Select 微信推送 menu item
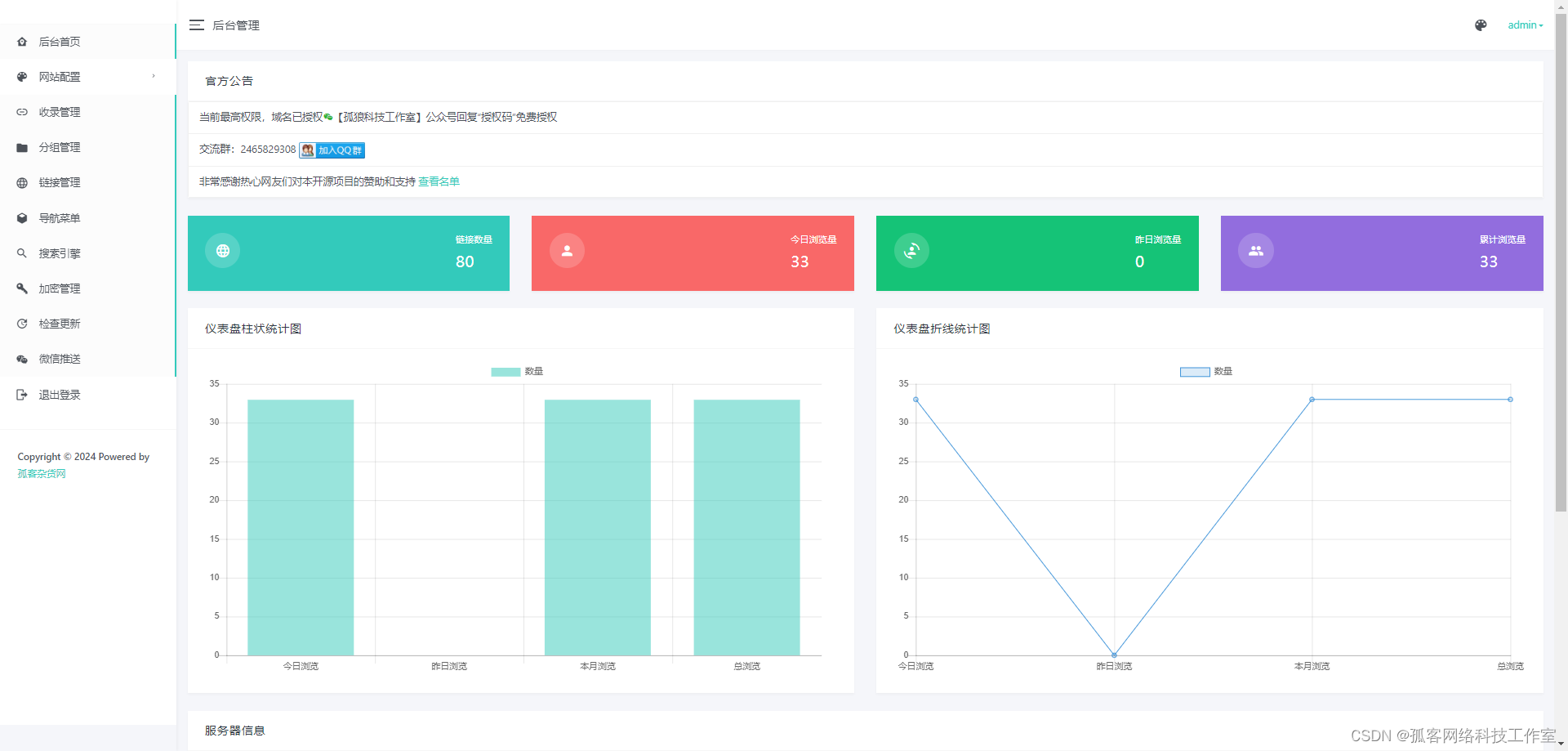 [87, 359]
